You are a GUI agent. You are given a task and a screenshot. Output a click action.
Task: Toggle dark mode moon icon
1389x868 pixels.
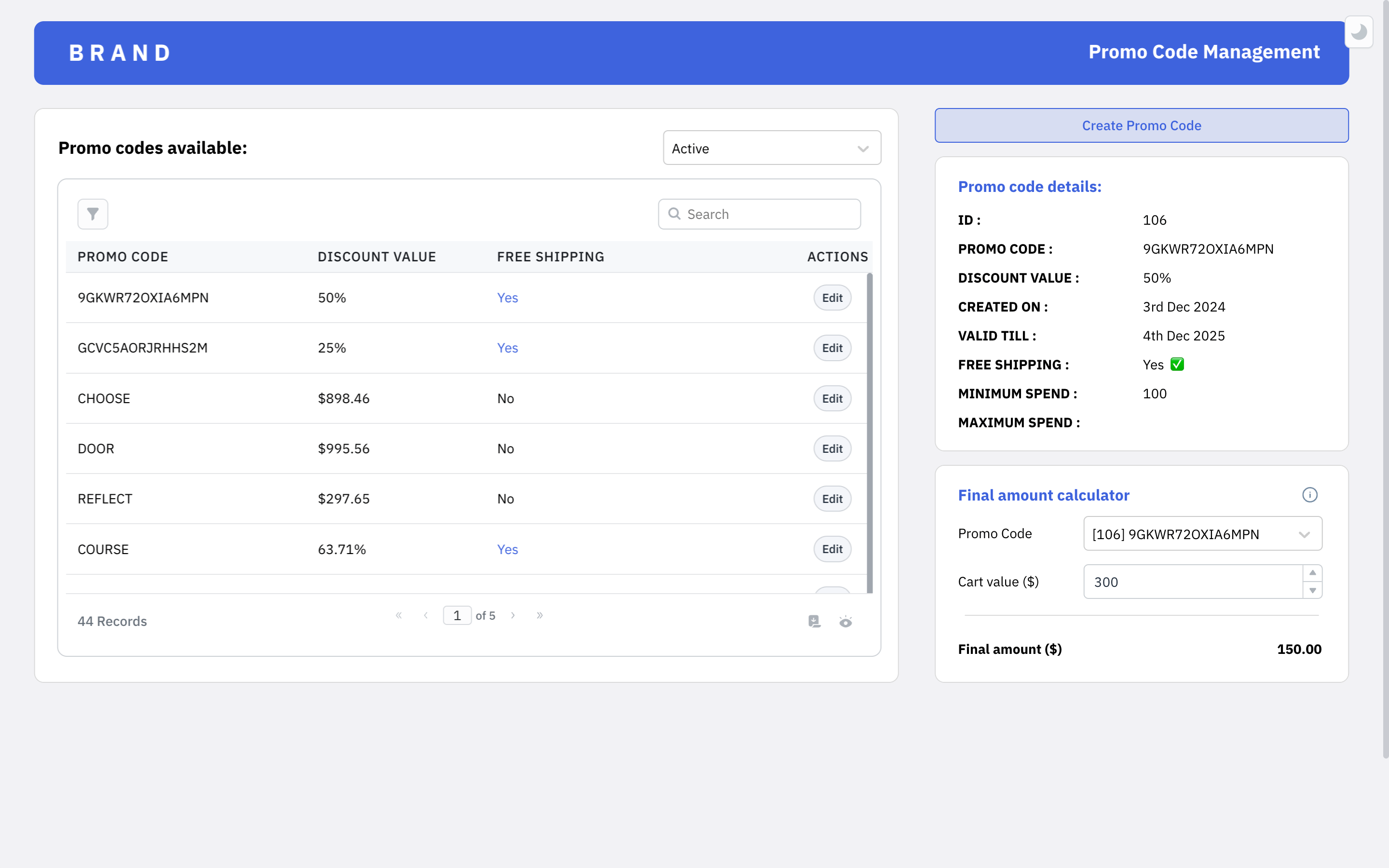pos(1358,32)
